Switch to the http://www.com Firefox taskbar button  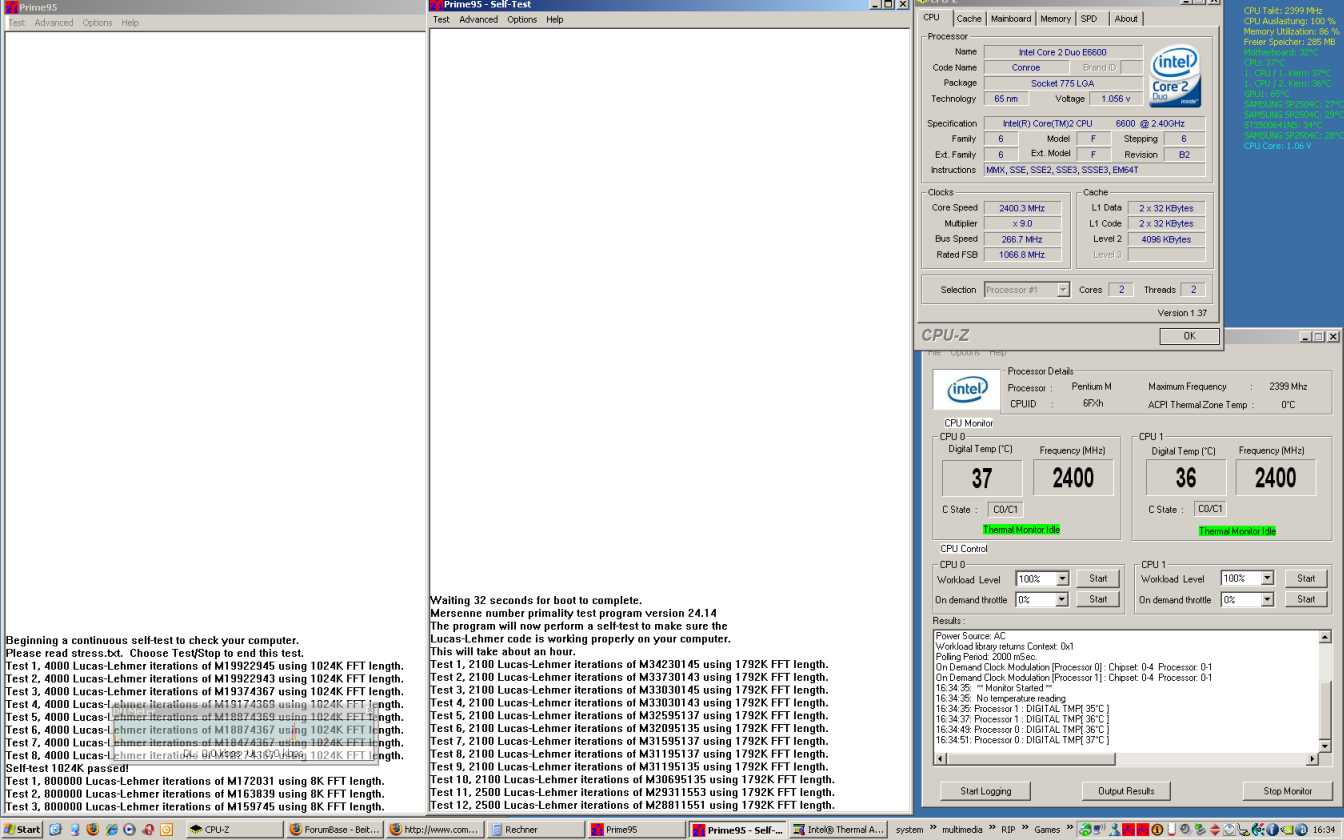(435, 829)
